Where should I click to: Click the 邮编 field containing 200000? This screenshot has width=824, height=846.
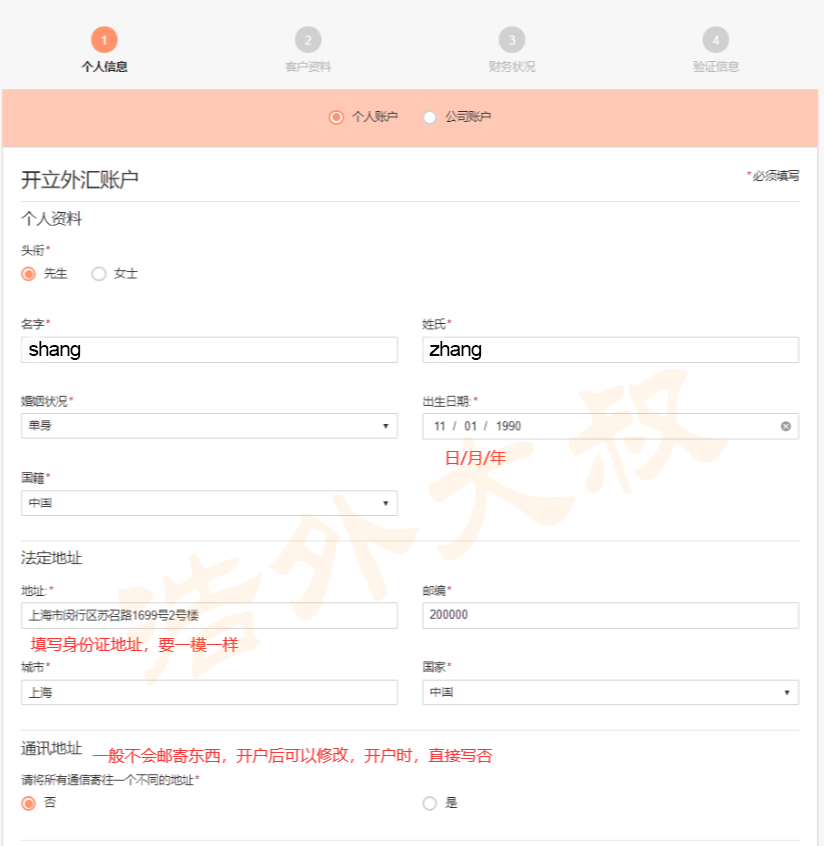610,616
